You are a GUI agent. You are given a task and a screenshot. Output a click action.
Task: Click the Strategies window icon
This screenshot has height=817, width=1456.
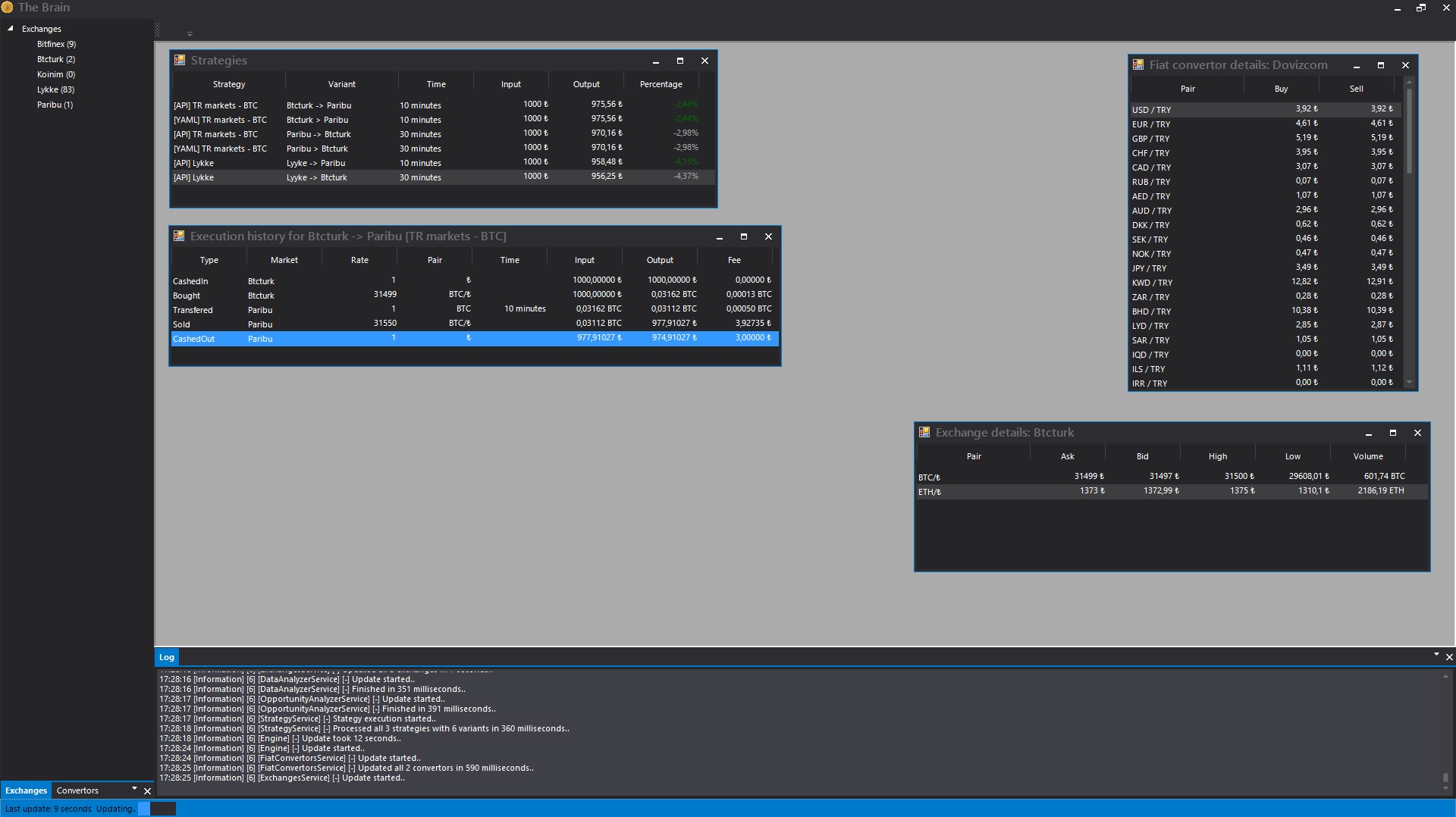180,60
